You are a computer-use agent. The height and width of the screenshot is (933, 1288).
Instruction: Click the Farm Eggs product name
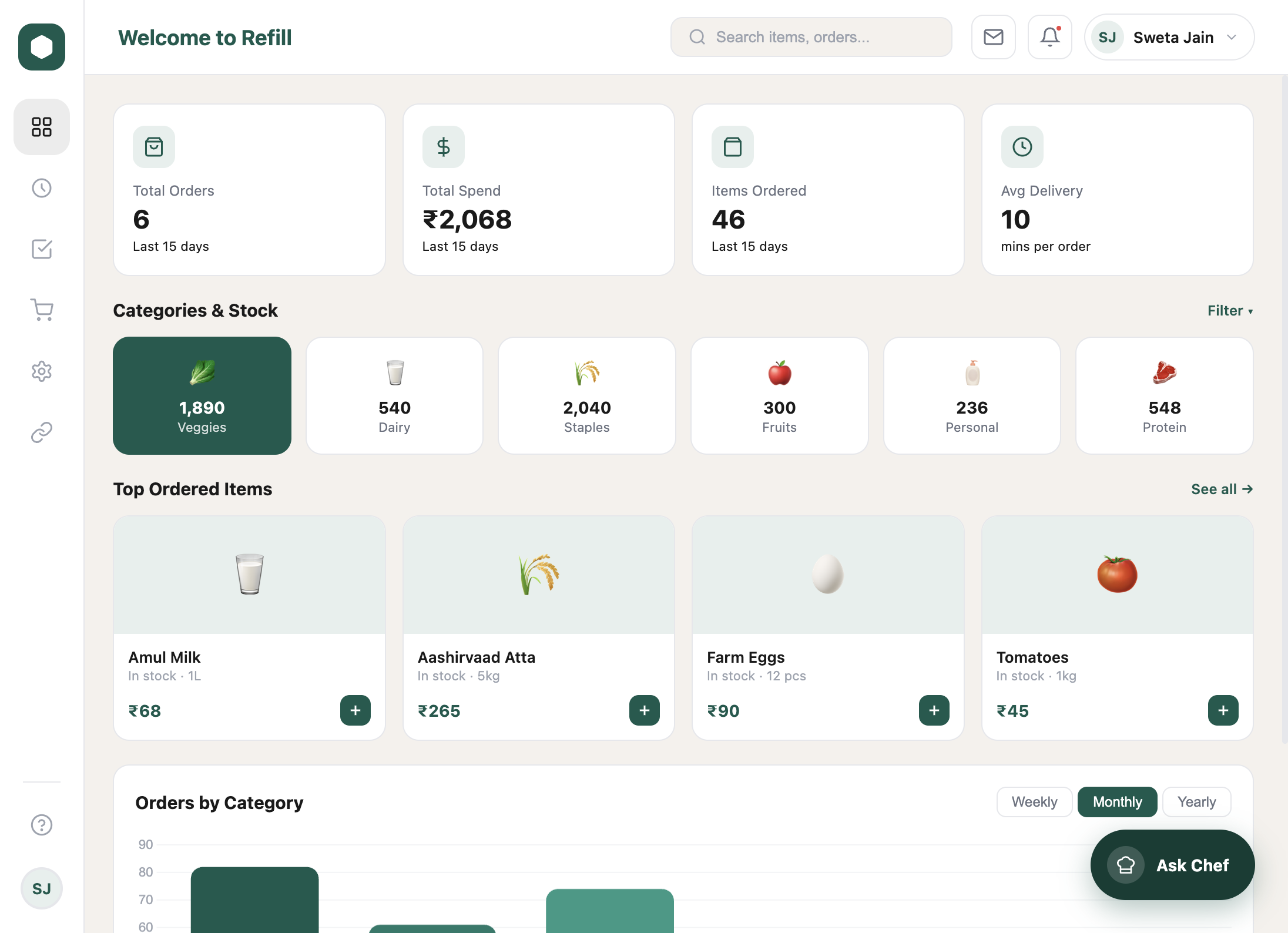[746, 657]
